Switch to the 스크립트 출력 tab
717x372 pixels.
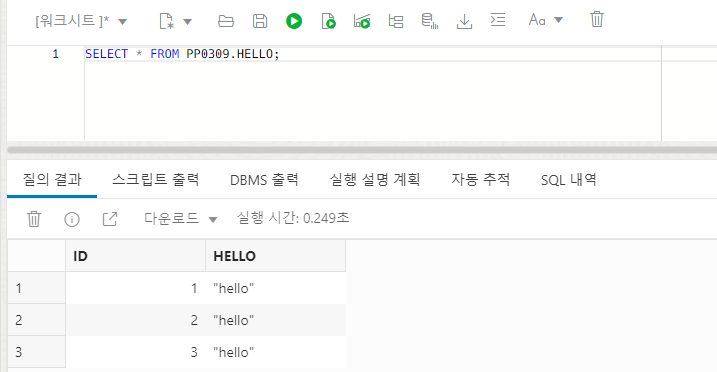click(x=155, y=180)
